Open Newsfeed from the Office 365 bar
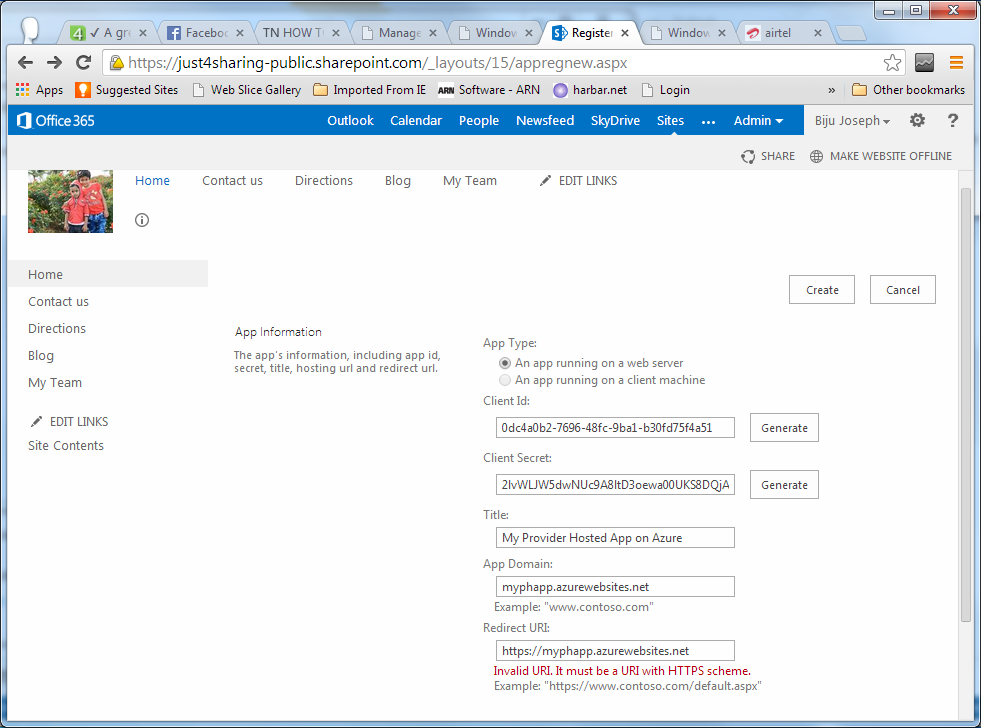This screenshot has height=728, width=981. (x=545, y=121)
